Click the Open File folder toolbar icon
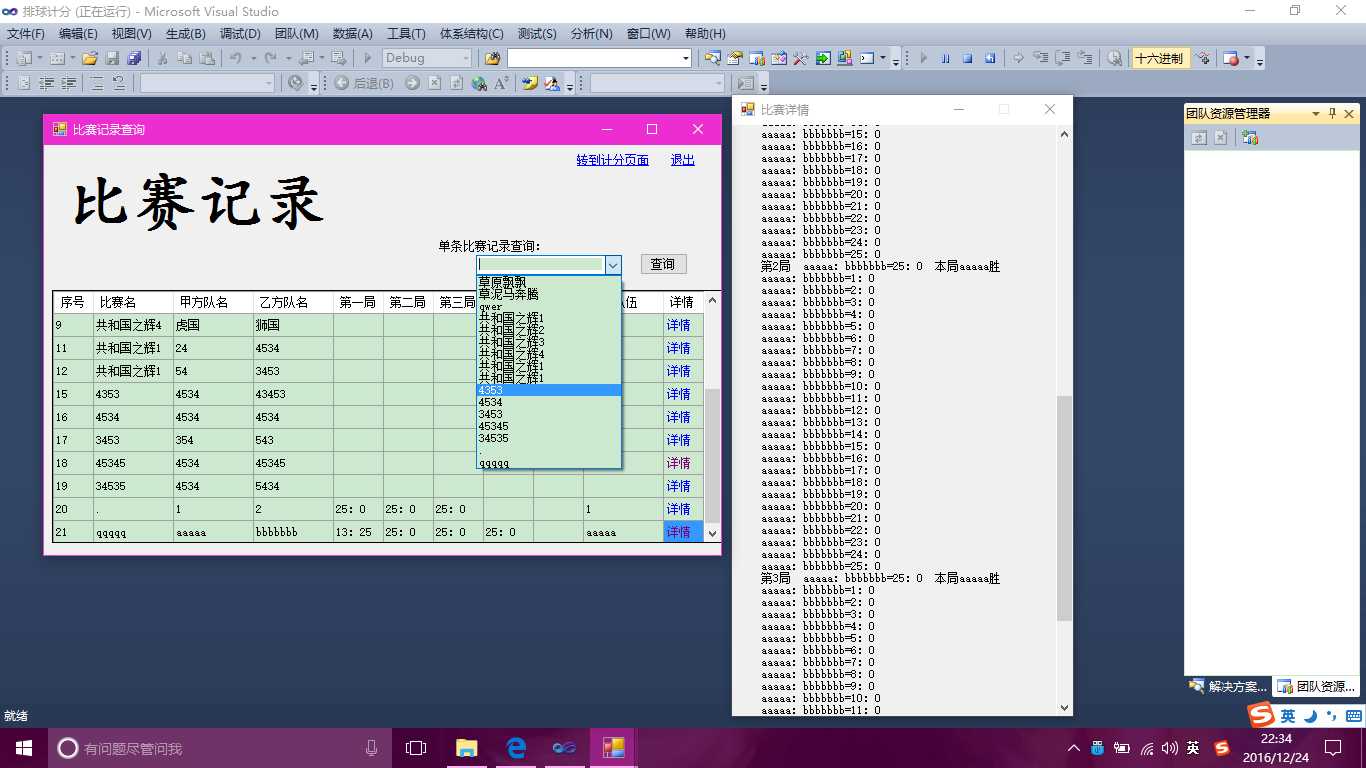 (90, 58)
